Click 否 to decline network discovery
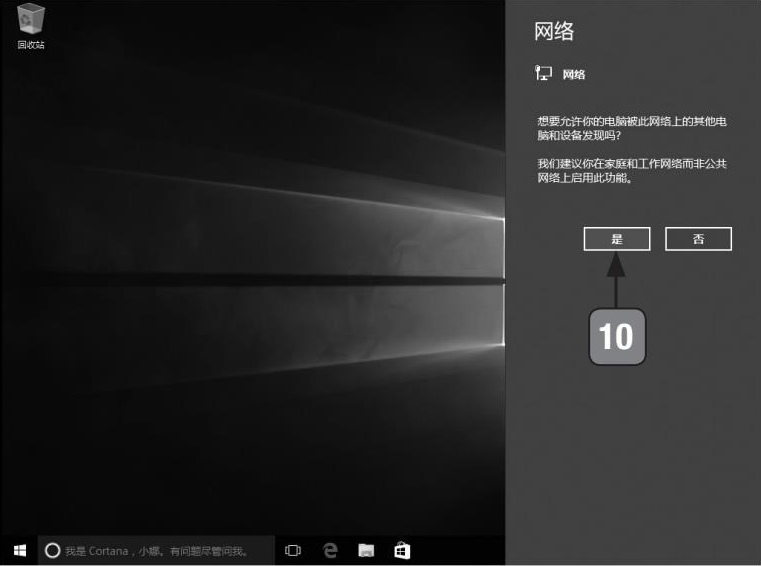Image resolution: width=761 pixels, height=566 pixels. [698, 239]
